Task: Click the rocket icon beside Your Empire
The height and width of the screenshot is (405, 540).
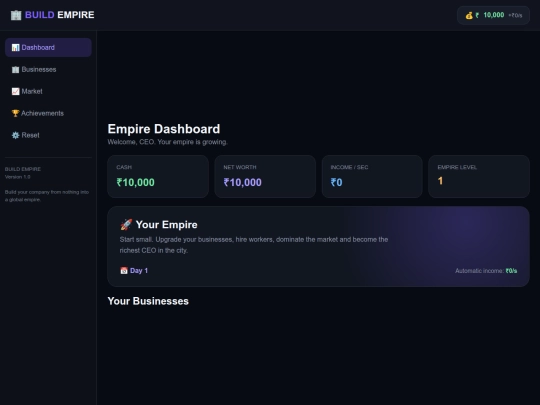Action: [126, 225]
